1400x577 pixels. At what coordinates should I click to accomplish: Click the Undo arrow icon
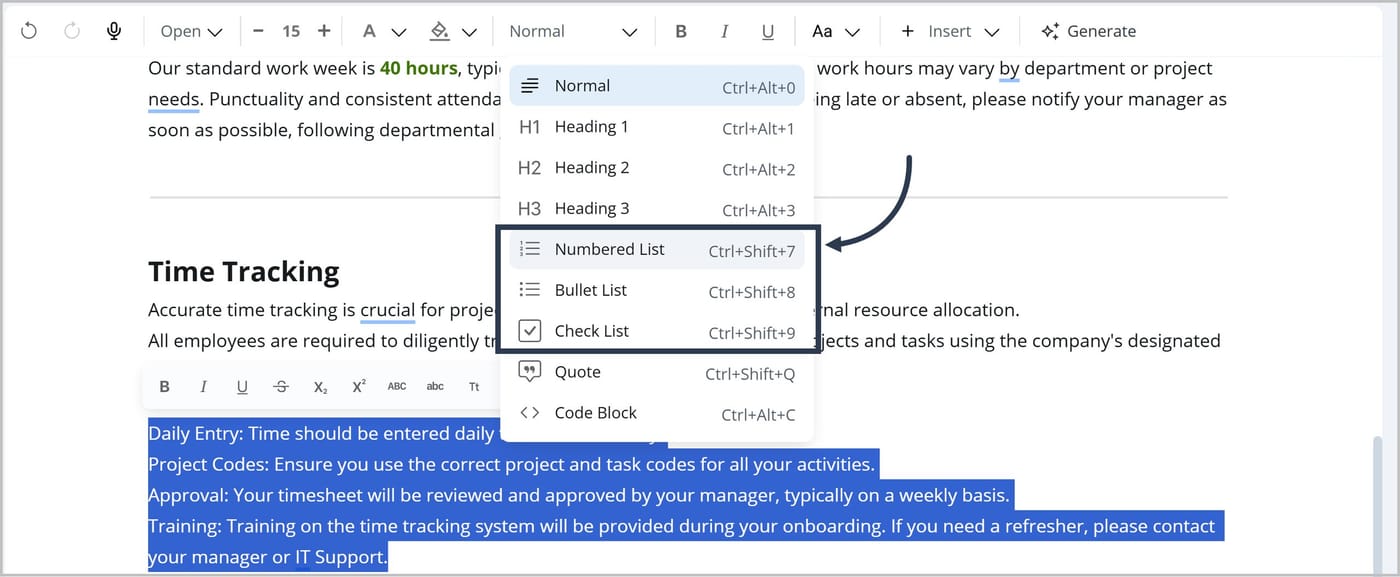coord(29,31)
